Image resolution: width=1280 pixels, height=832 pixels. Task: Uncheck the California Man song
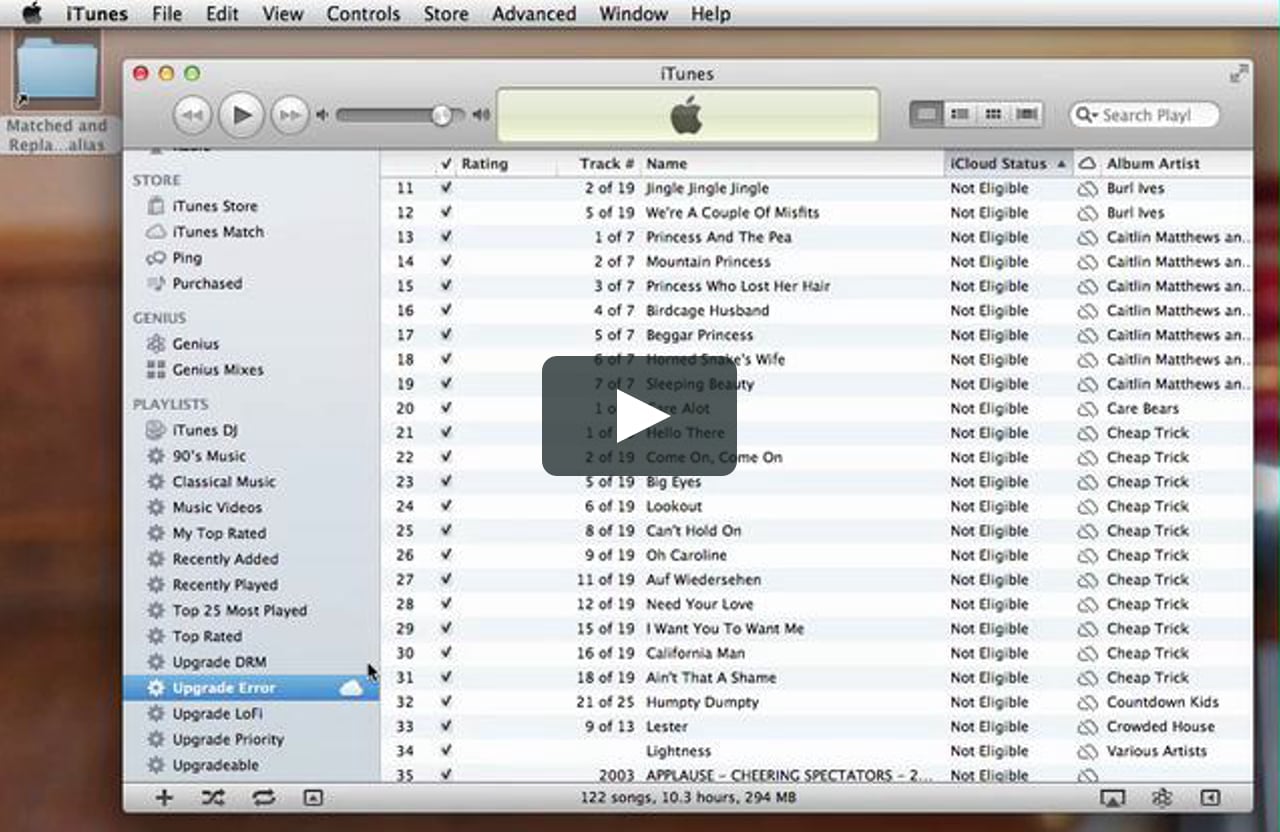(446, 653)
